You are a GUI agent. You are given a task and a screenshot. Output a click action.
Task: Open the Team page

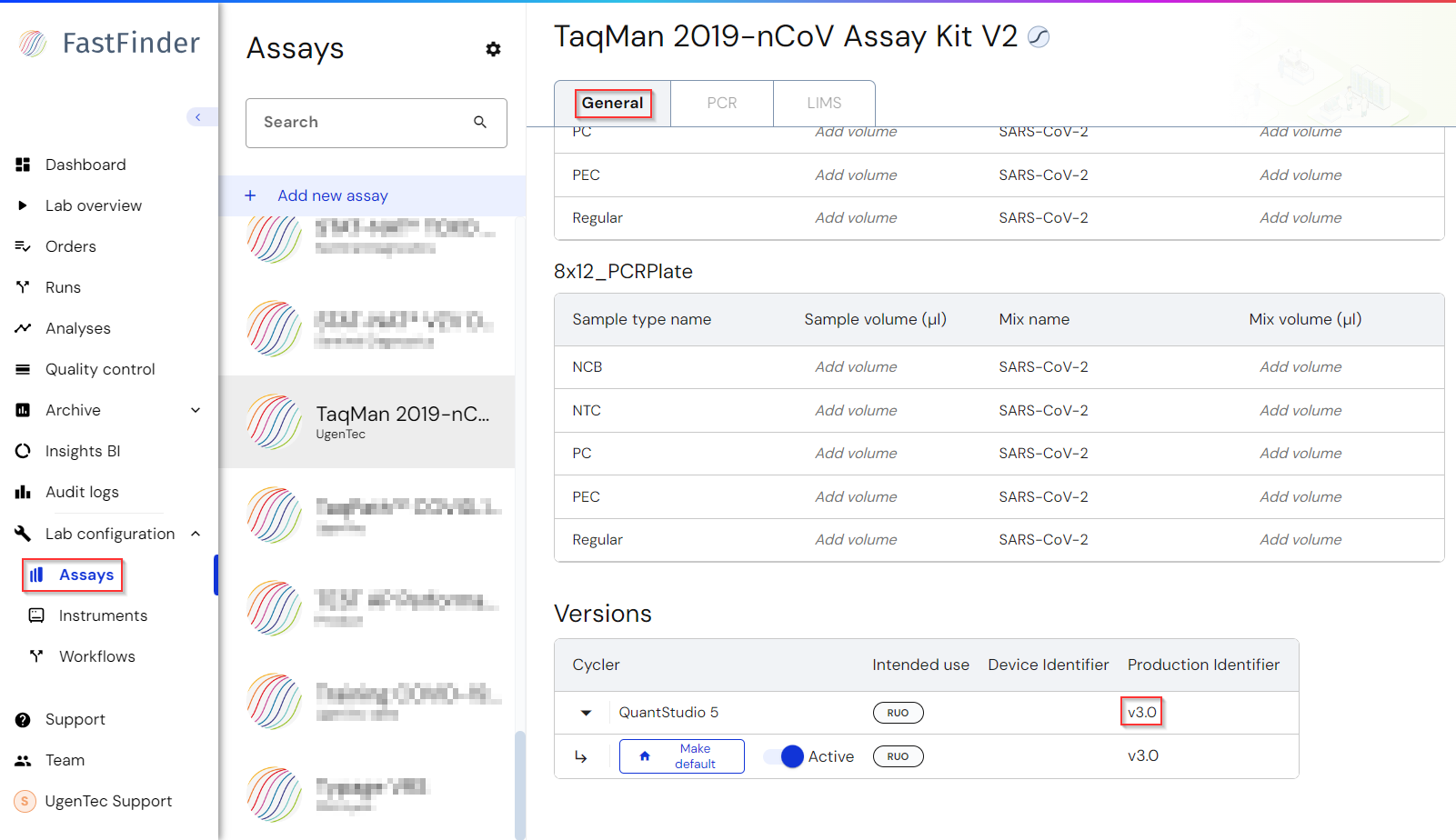click(65, 760)
